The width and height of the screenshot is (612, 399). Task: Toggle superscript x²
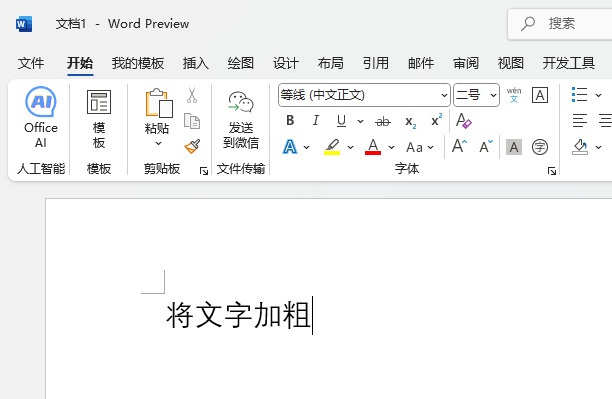click(x=436, y=120)
